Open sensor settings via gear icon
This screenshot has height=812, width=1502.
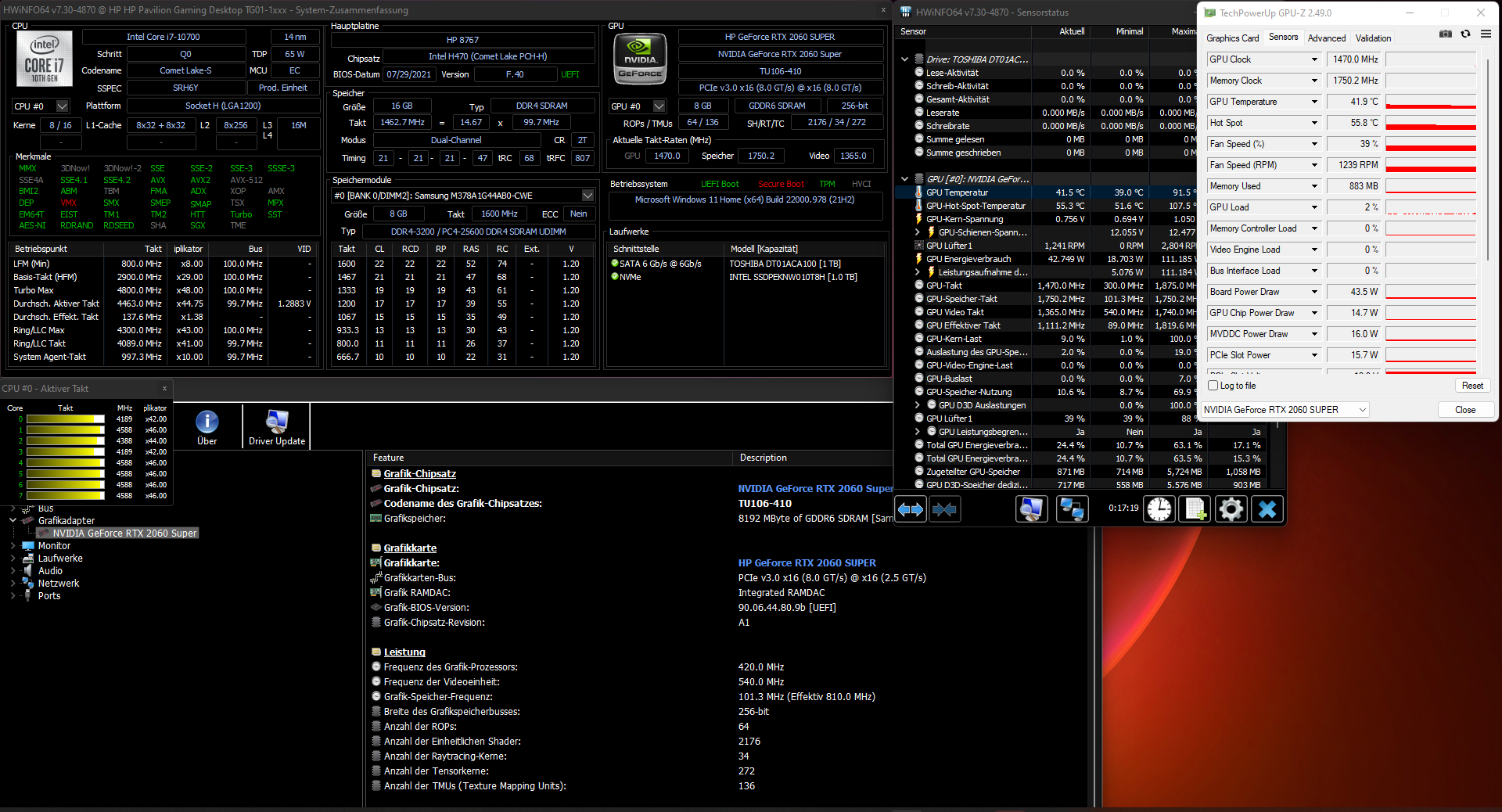(1231, 510)
